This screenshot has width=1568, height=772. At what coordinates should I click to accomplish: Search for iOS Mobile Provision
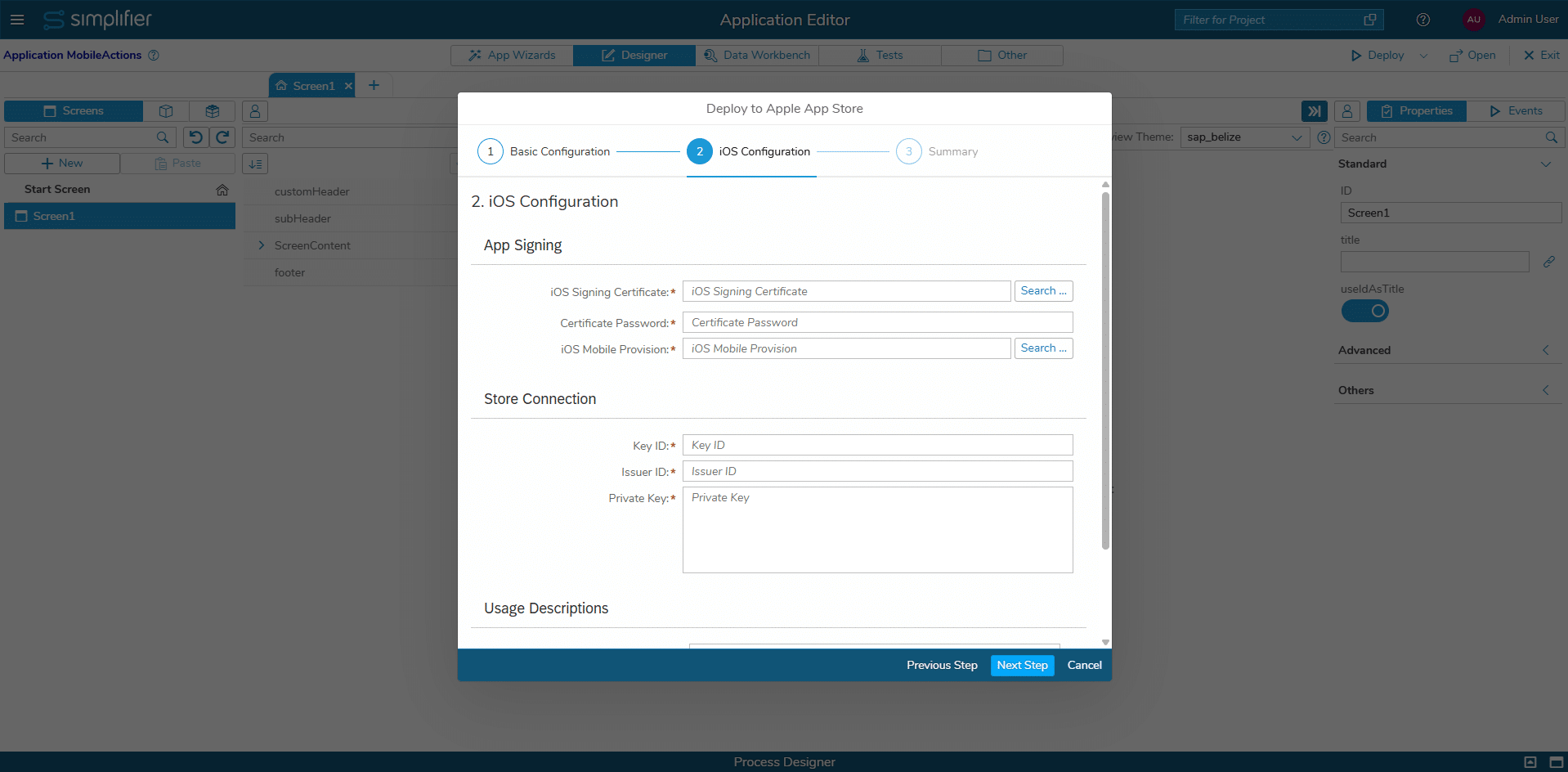1043,348
